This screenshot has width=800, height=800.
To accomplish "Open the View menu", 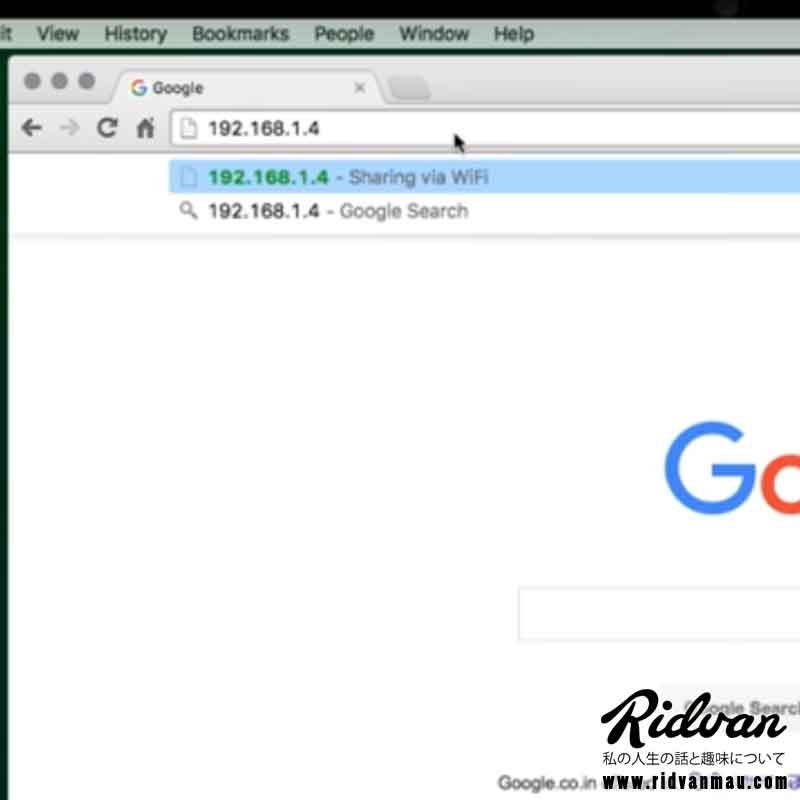I will [x=58, y=34].
